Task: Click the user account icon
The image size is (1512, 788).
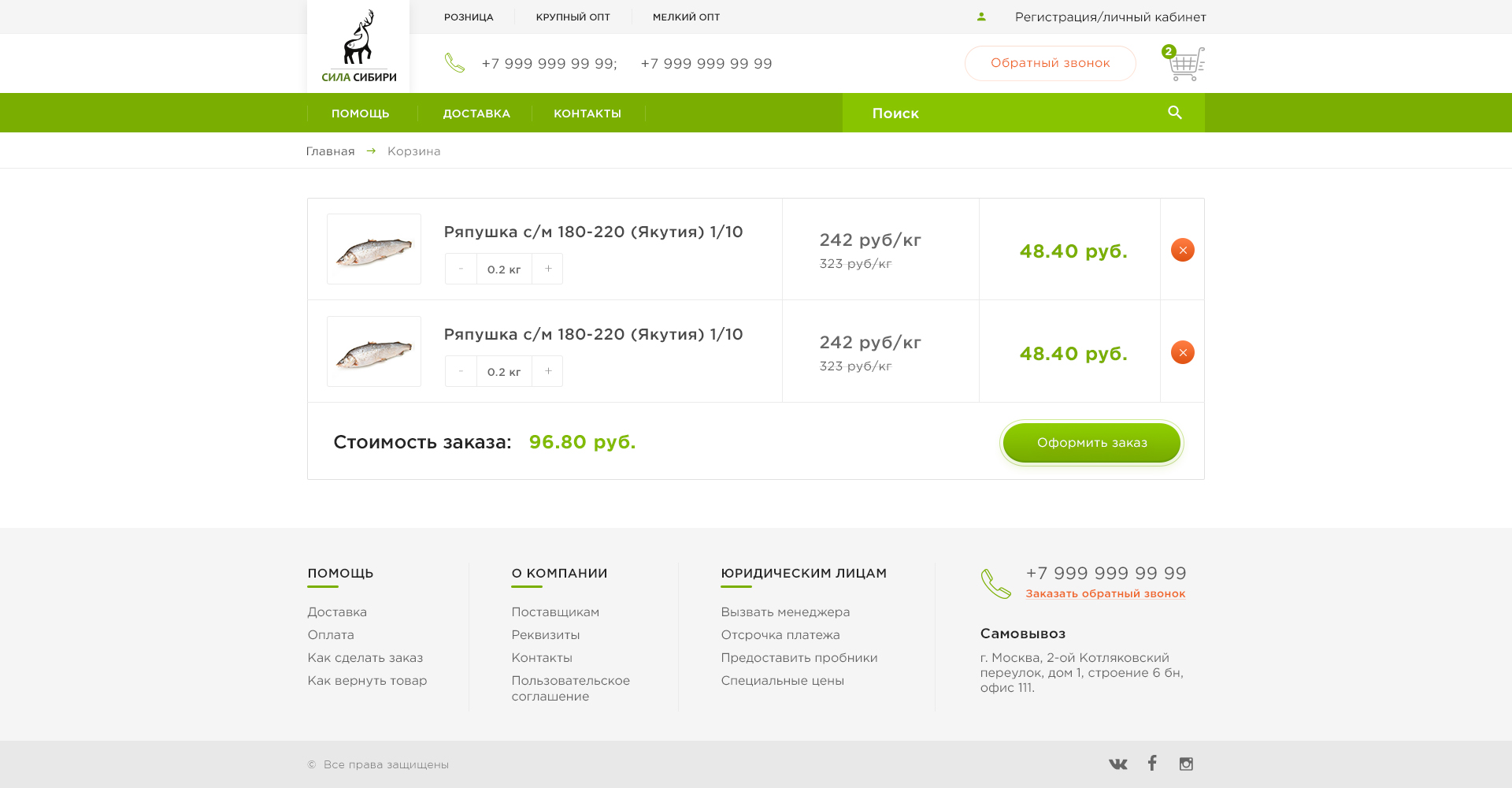Action: [x=981, y=17]
